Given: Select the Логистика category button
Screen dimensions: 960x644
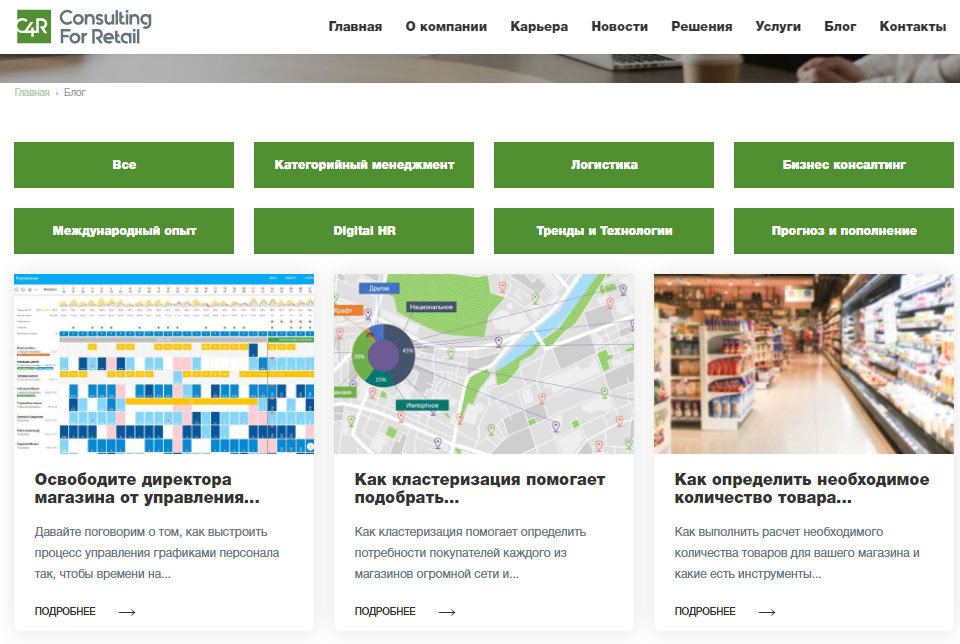Looking at the screenshot, I should pos(604,165).
